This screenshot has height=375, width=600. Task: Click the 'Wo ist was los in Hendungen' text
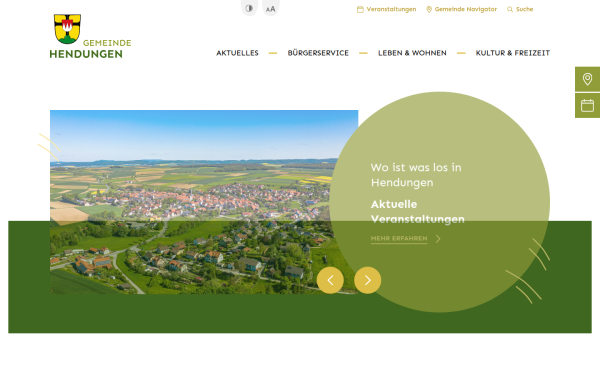coord(416,175)
